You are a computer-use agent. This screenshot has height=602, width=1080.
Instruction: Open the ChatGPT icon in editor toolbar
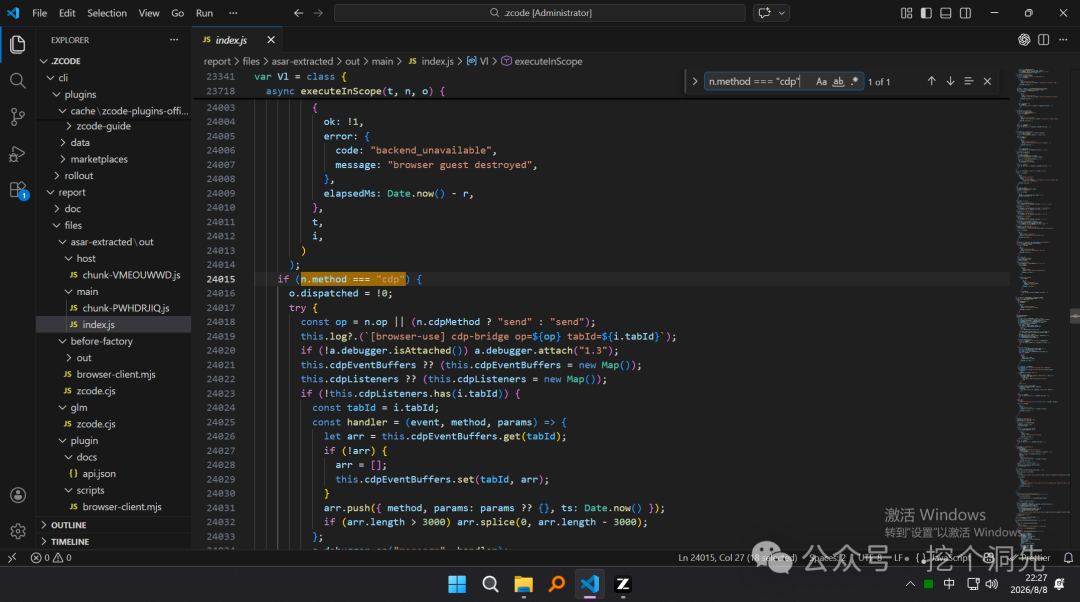pos(1024,40)
